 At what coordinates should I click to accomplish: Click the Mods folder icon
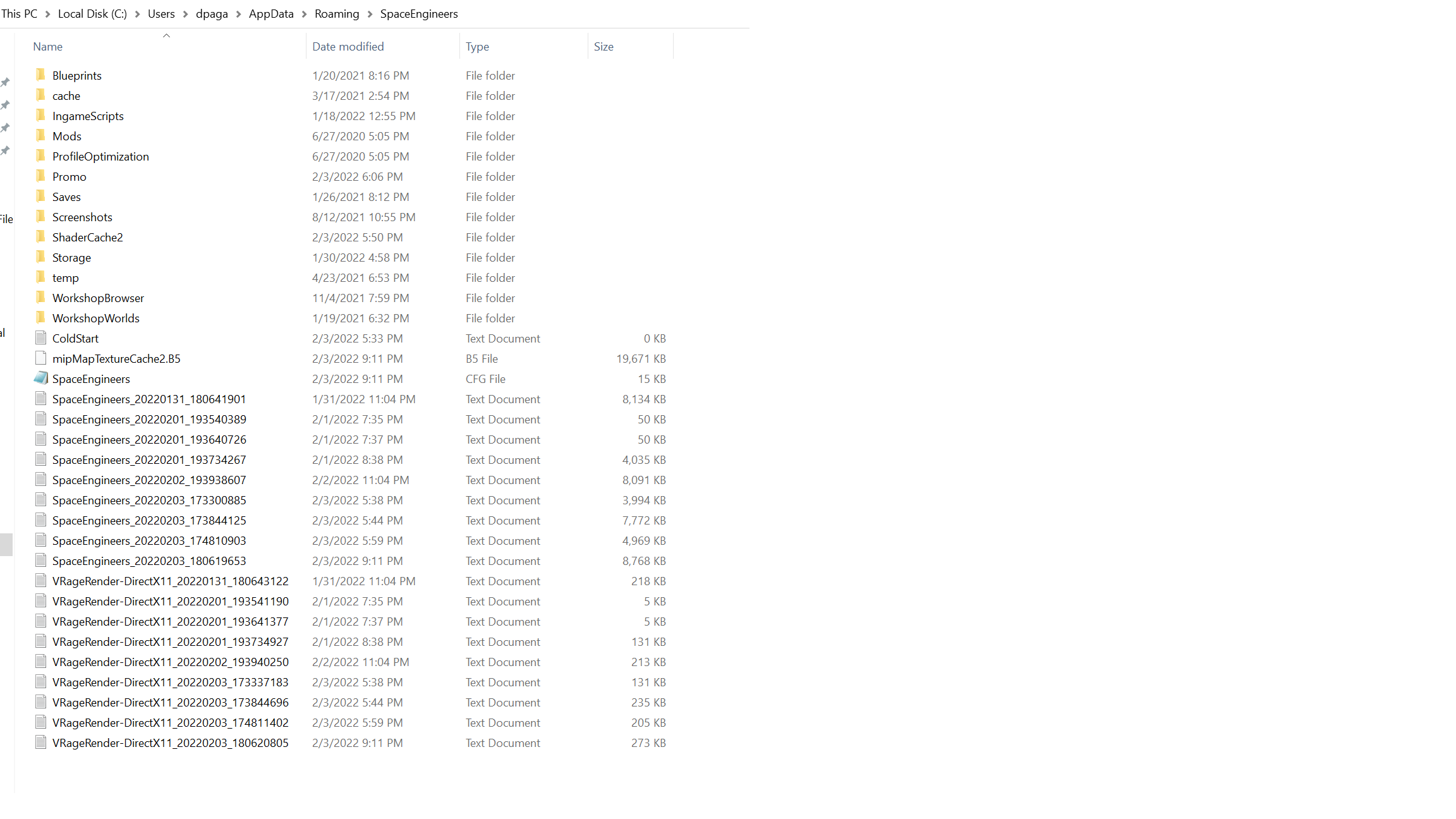pyautogui.click(x=40, y=136)
